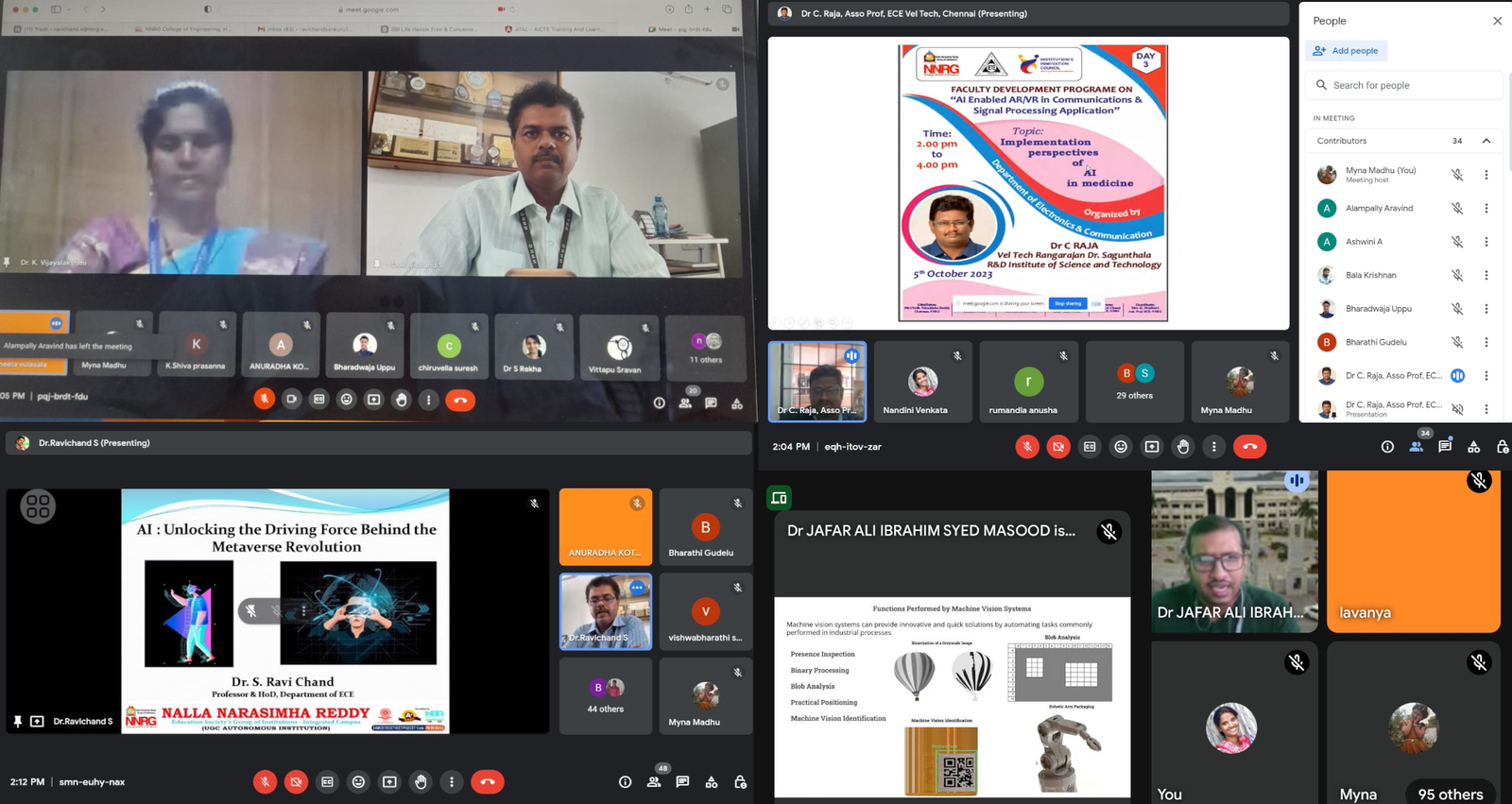The height and width of the screenshot is (804, 1512).
Task: Toggle Alampally Aravind's mic in People panel
Action: (x=1457, y=208)
